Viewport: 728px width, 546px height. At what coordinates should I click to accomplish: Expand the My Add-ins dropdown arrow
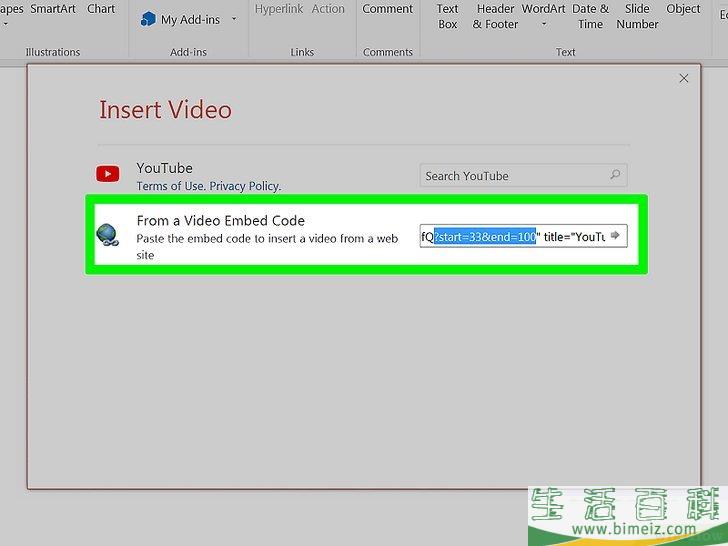click(234, 20)
